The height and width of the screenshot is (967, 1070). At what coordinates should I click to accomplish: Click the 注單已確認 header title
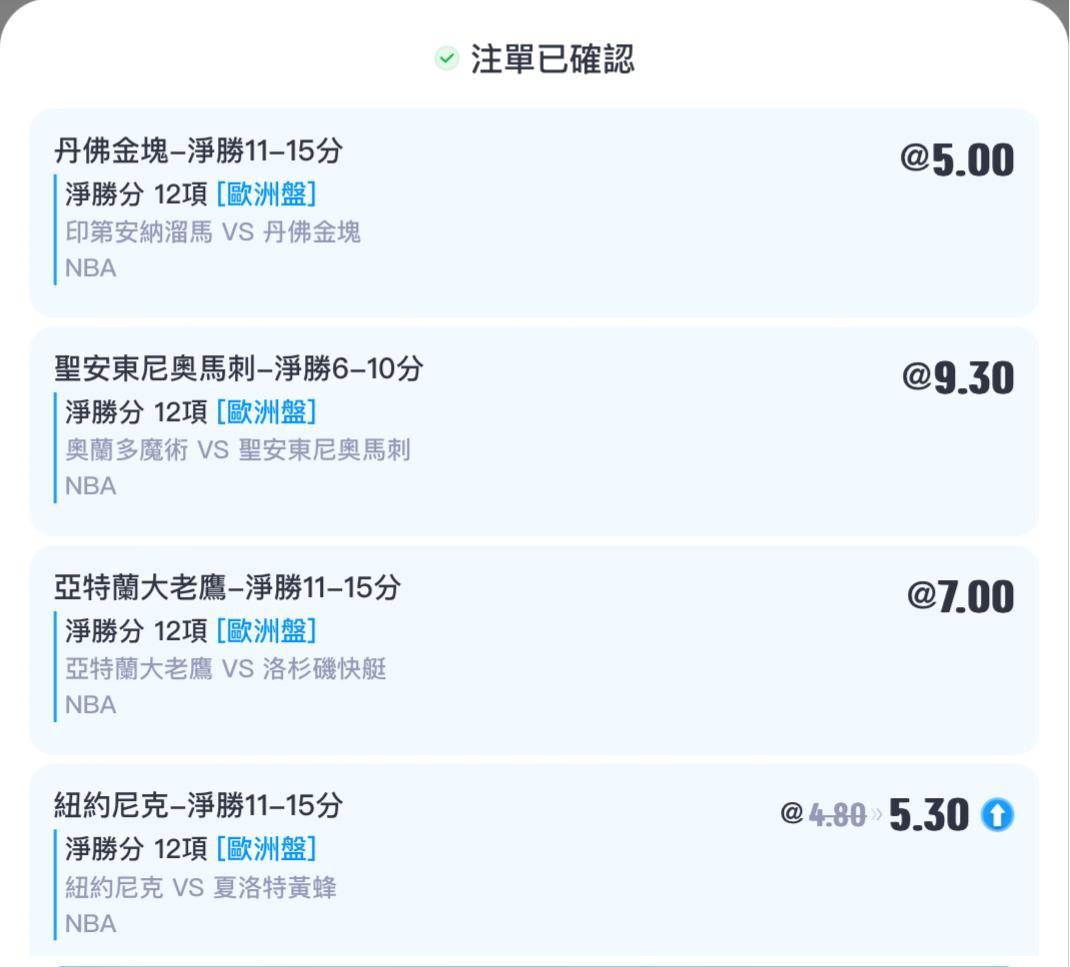pos(552,59)
